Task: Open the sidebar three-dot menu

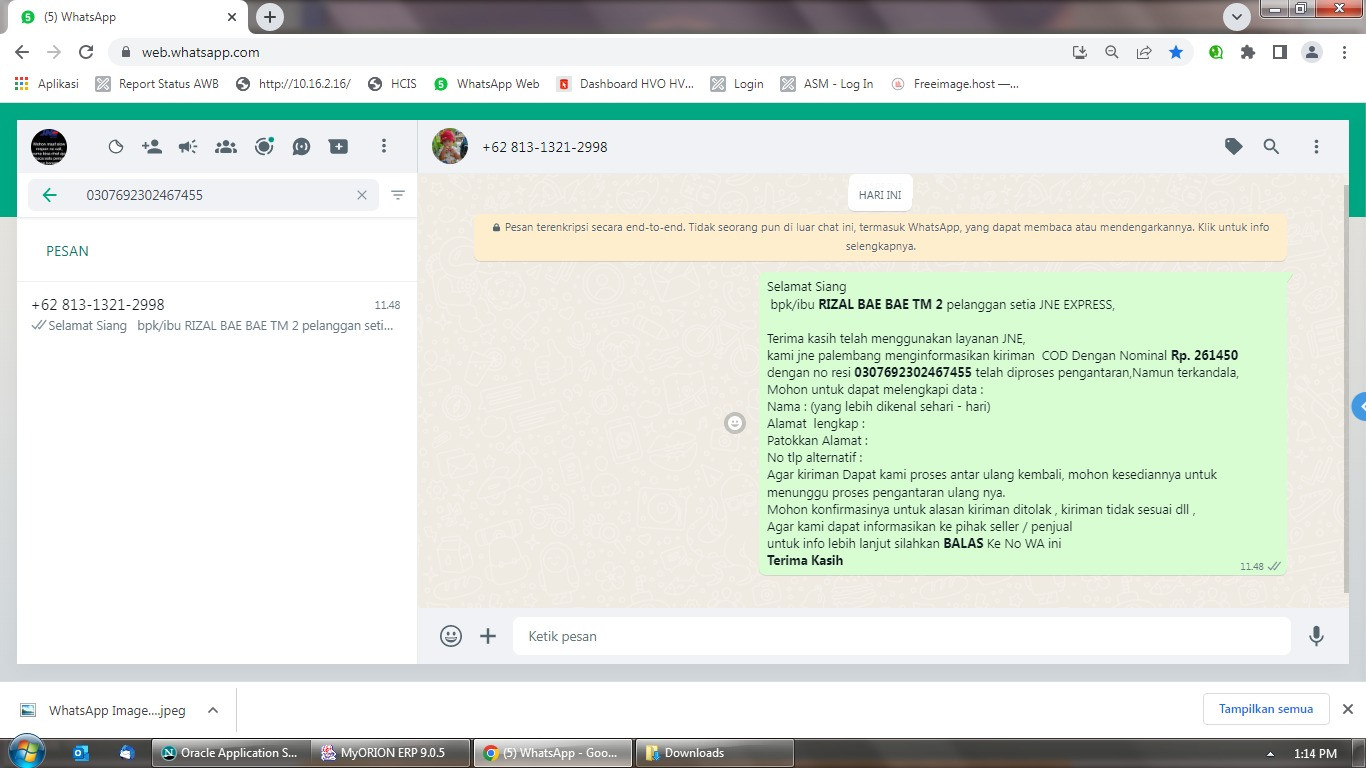Action: click(383, 147)
